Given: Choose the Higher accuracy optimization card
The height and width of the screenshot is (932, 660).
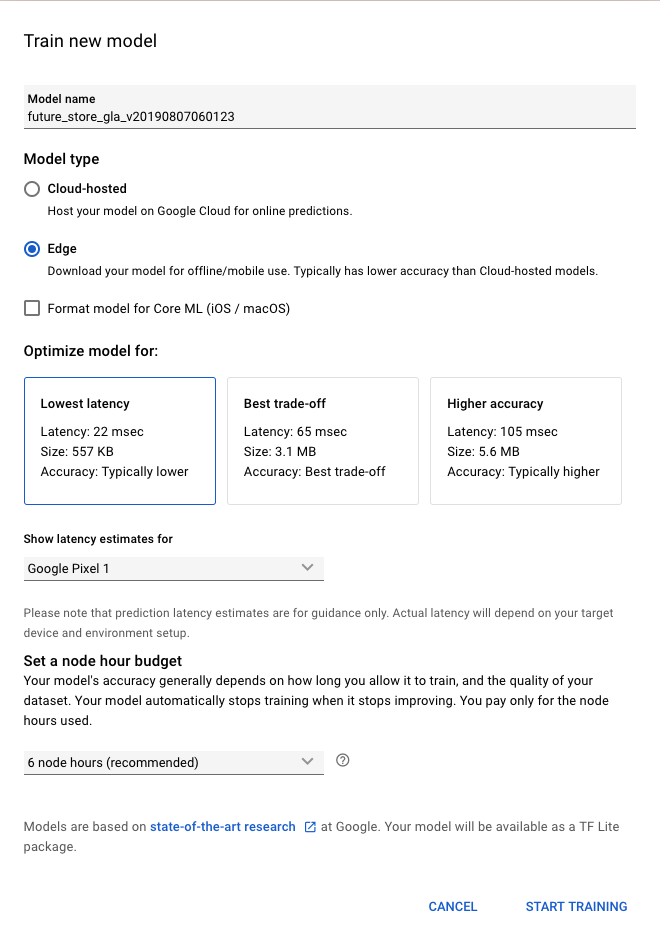Looking at the screenshot, I should click(x=526, y=441).
